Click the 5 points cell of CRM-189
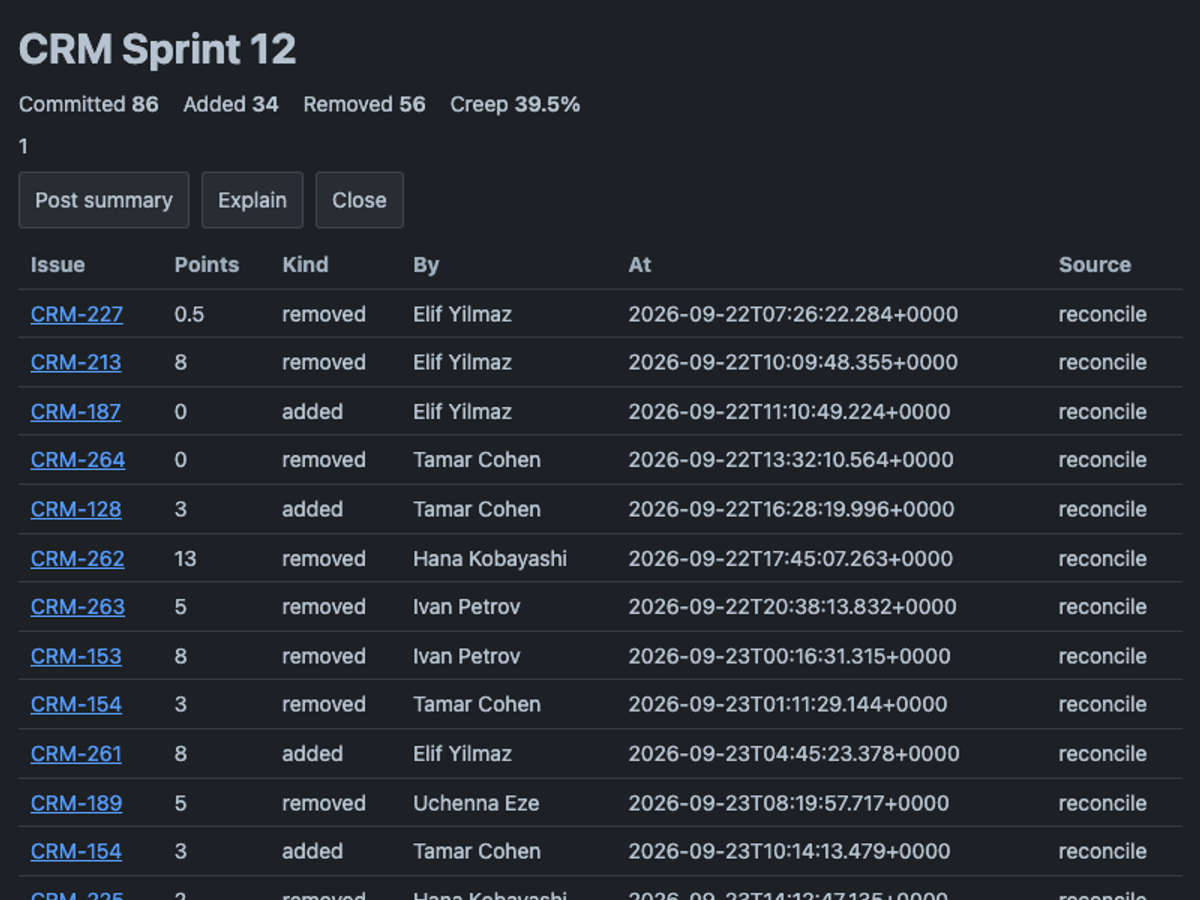1200x900 pixels. tap(180, 802)
